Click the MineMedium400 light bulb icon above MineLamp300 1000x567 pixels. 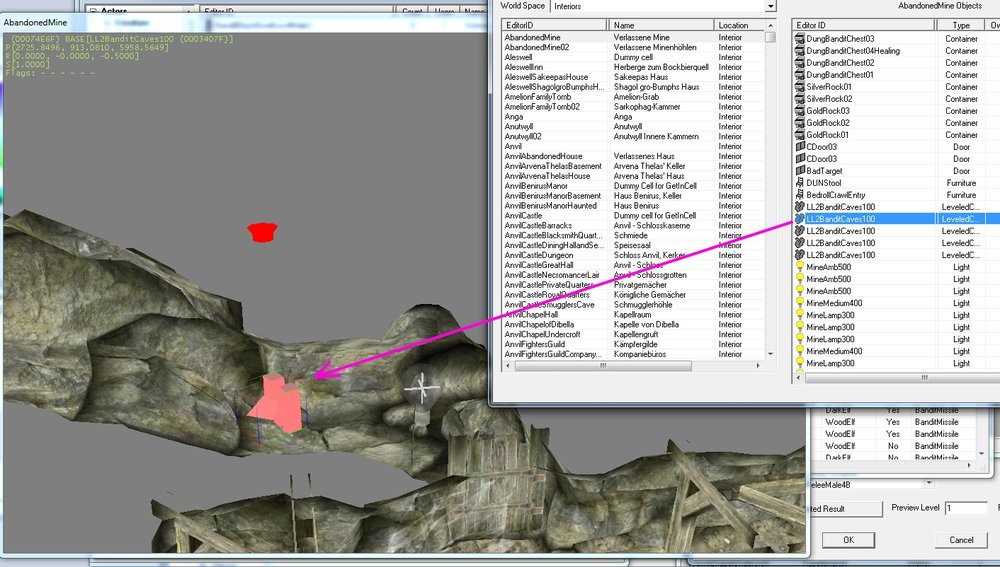(800, 303)
